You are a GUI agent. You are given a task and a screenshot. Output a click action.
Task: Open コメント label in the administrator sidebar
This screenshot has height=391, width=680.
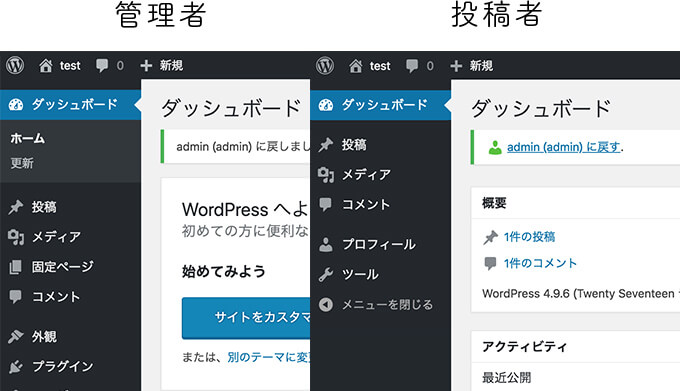[56, 297]
